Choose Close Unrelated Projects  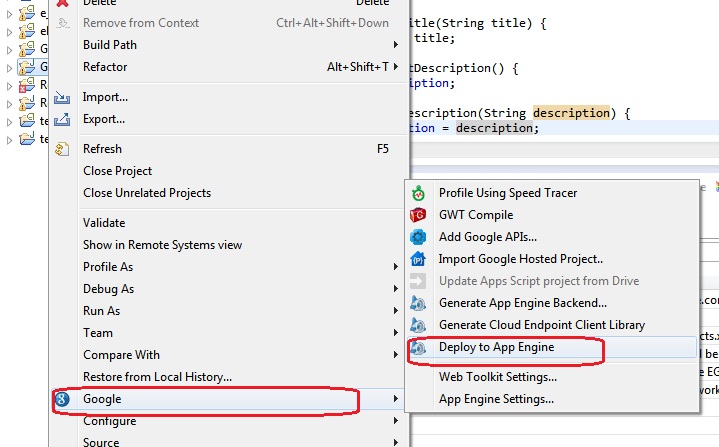click(x=146, y=193)
